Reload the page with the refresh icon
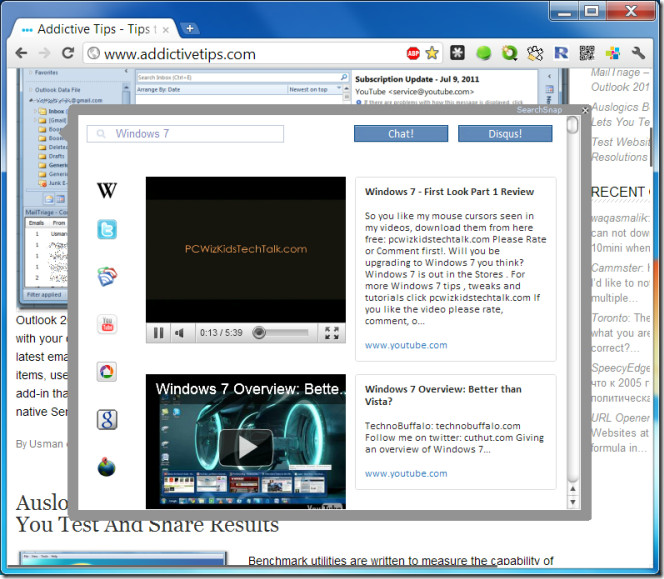 (68, 53)
